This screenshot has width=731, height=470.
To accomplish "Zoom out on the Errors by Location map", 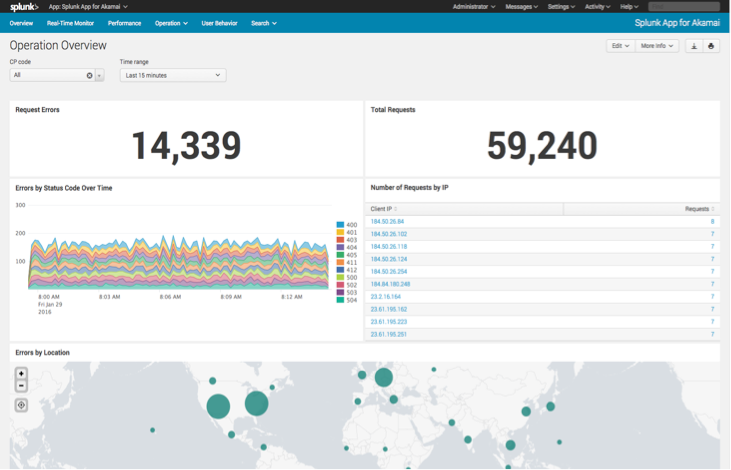I will click(x=21, y=386).
